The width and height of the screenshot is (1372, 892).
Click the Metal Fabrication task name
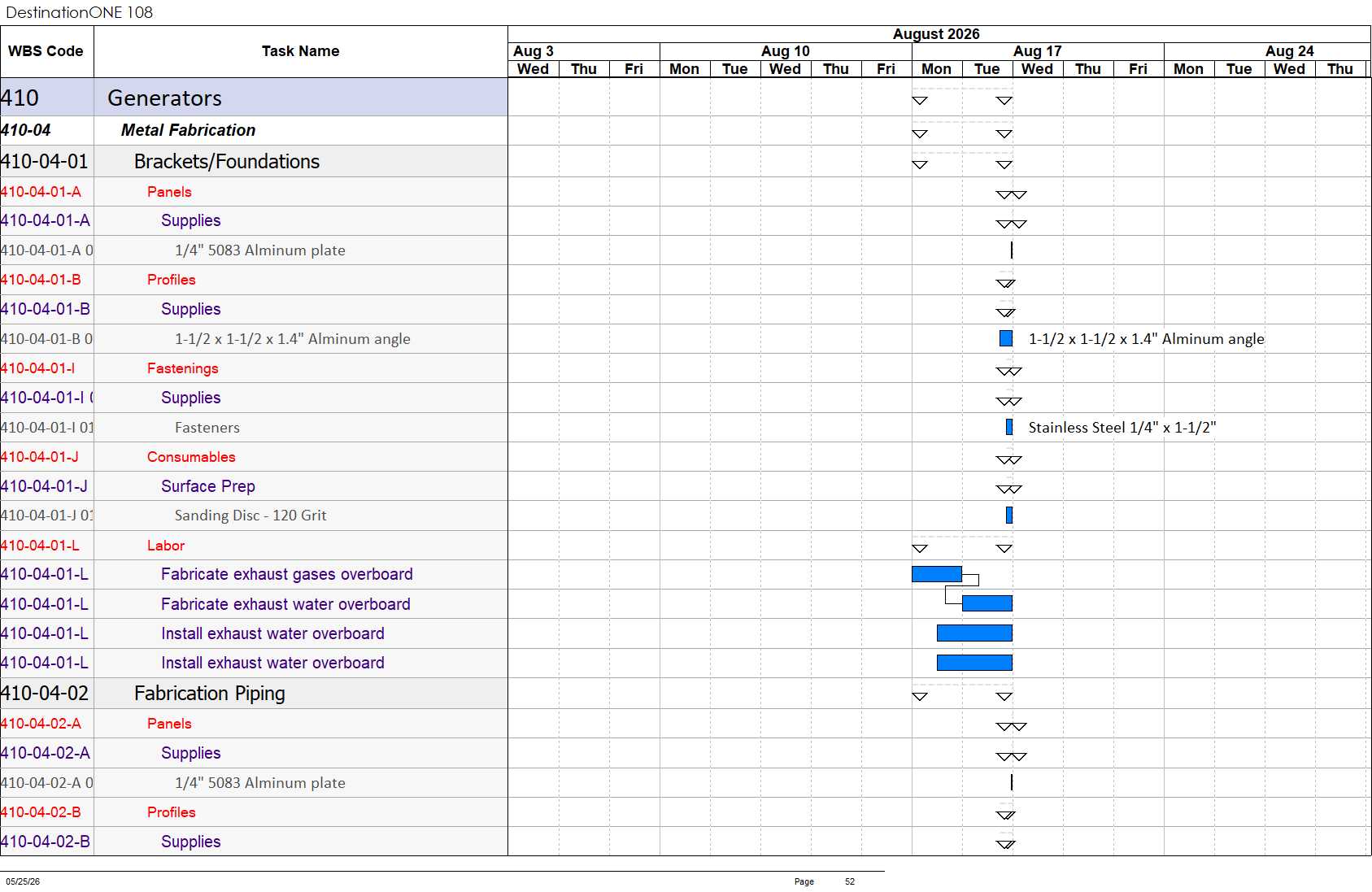[x=188, y=130]
